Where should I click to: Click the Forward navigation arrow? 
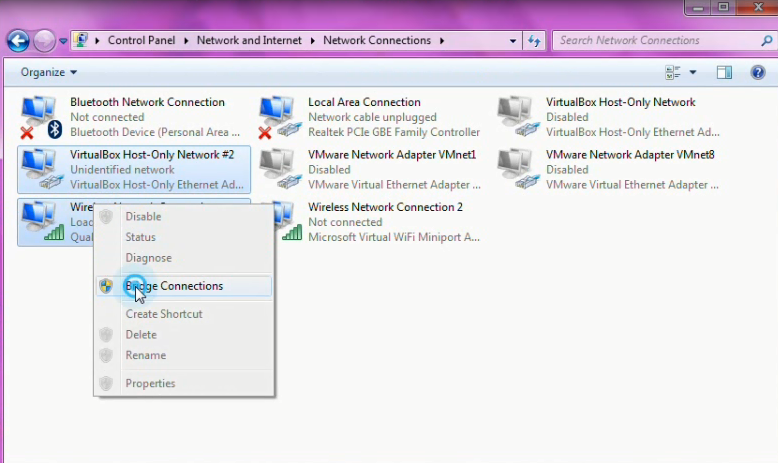coord(44,41)
